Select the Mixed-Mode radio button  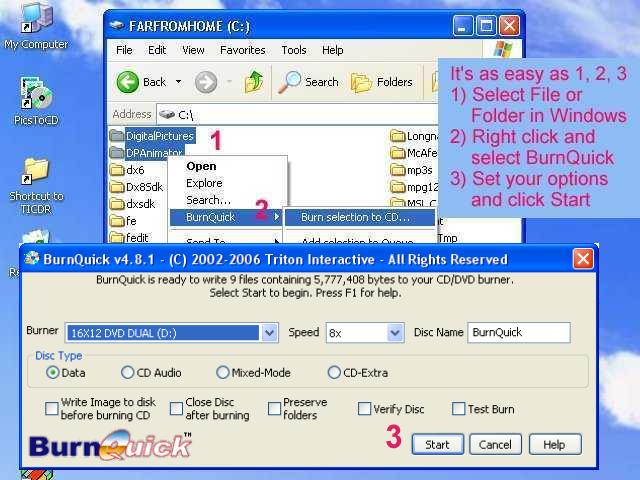[x=222, y=372]
